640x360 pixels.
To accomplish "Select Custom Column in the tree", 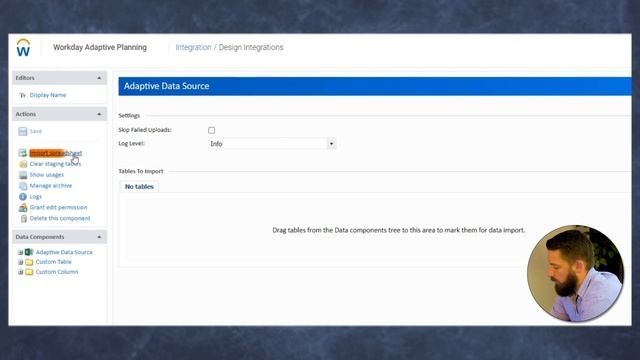I will coord(57,272).
